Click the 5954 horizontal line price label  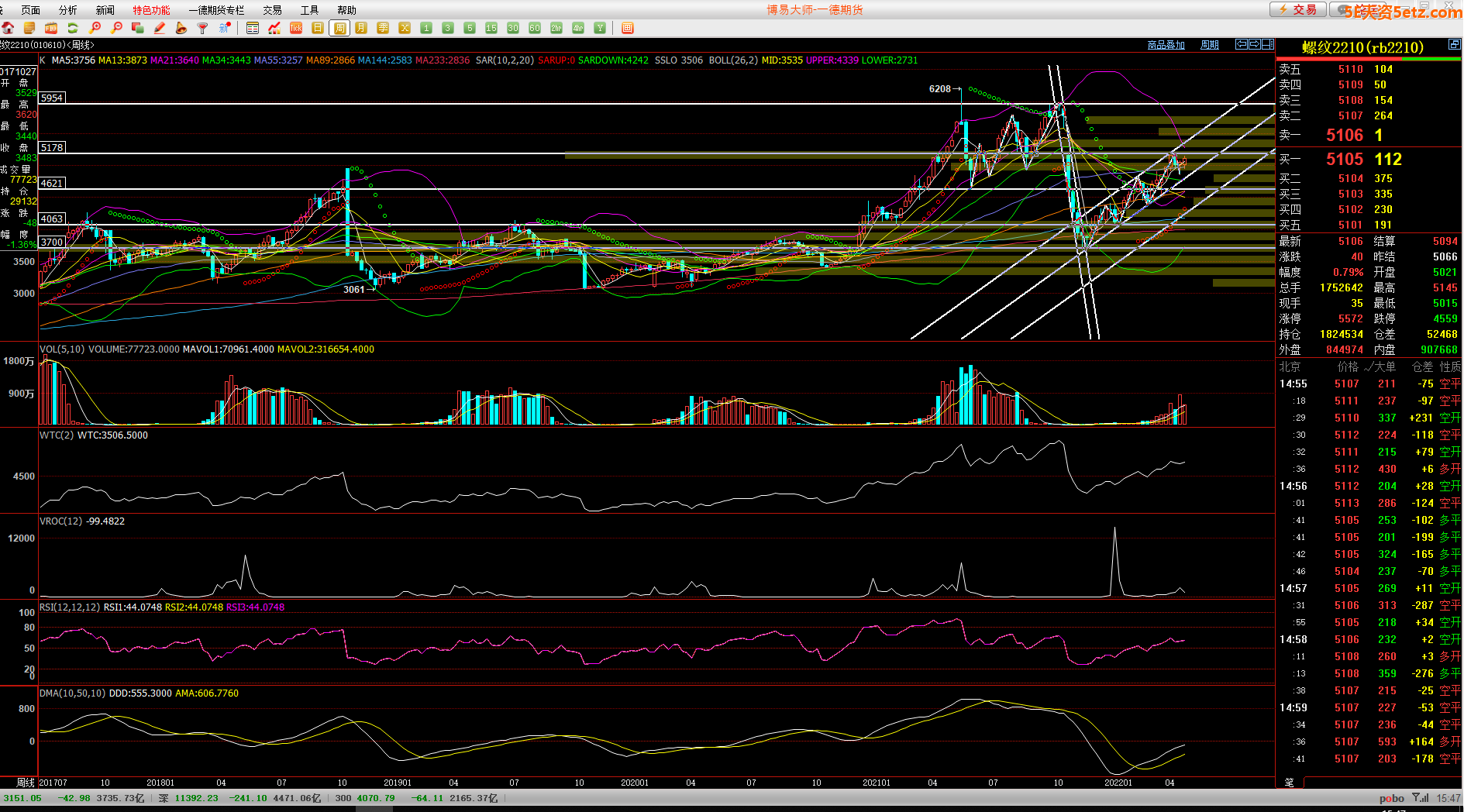(x=52, y=98)
